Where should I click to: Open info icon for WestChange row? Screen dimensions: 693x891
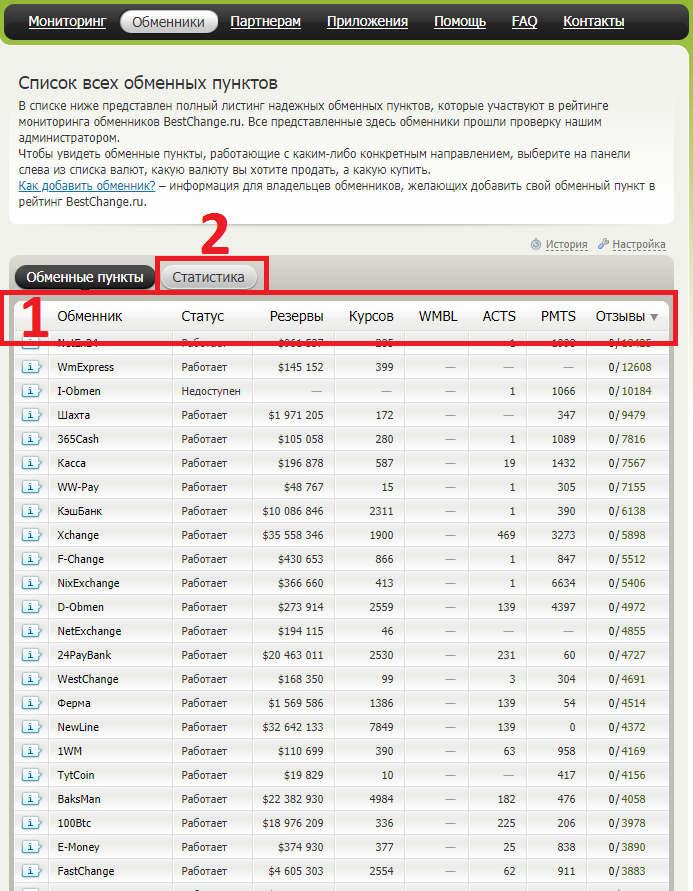[31, 679]
